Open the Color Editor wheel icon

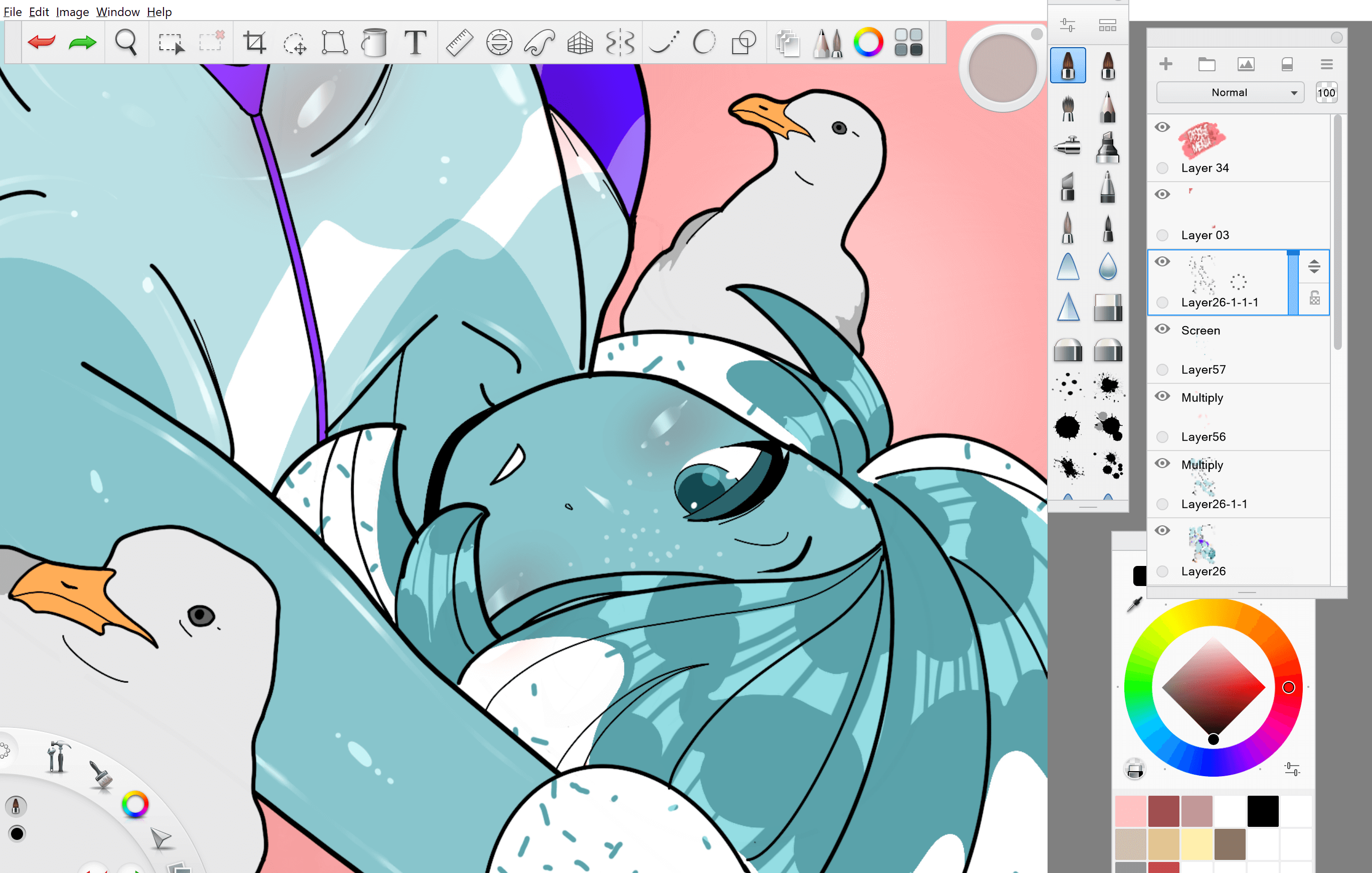tap(868, 42)
